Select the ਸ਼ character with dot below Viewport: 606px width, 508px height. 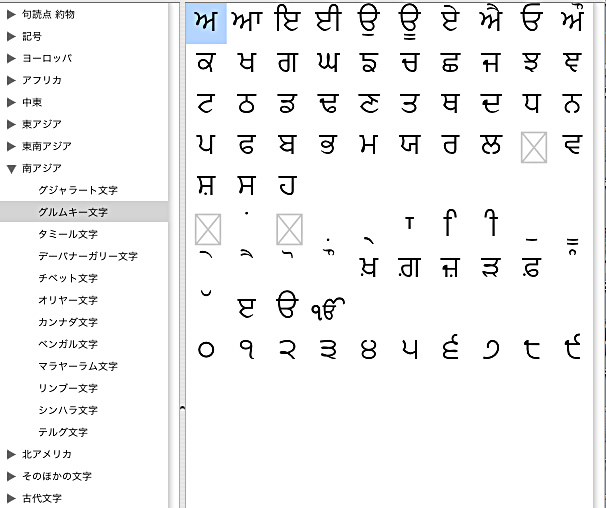[206, 186]
